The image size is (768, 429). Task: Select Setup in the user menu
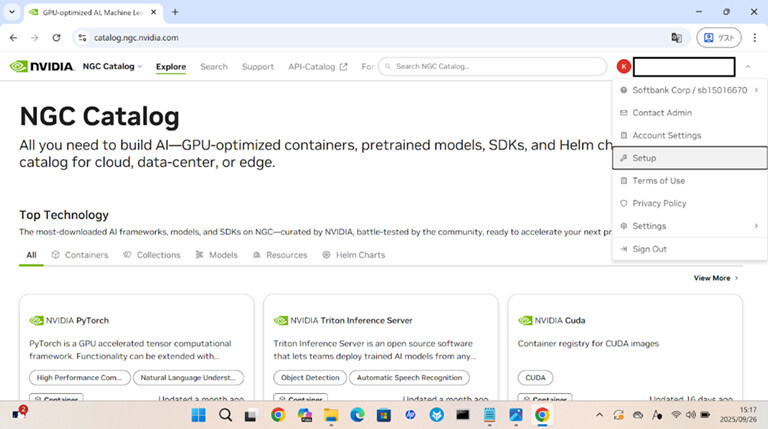pyautogui.click(x=690, y=158)
